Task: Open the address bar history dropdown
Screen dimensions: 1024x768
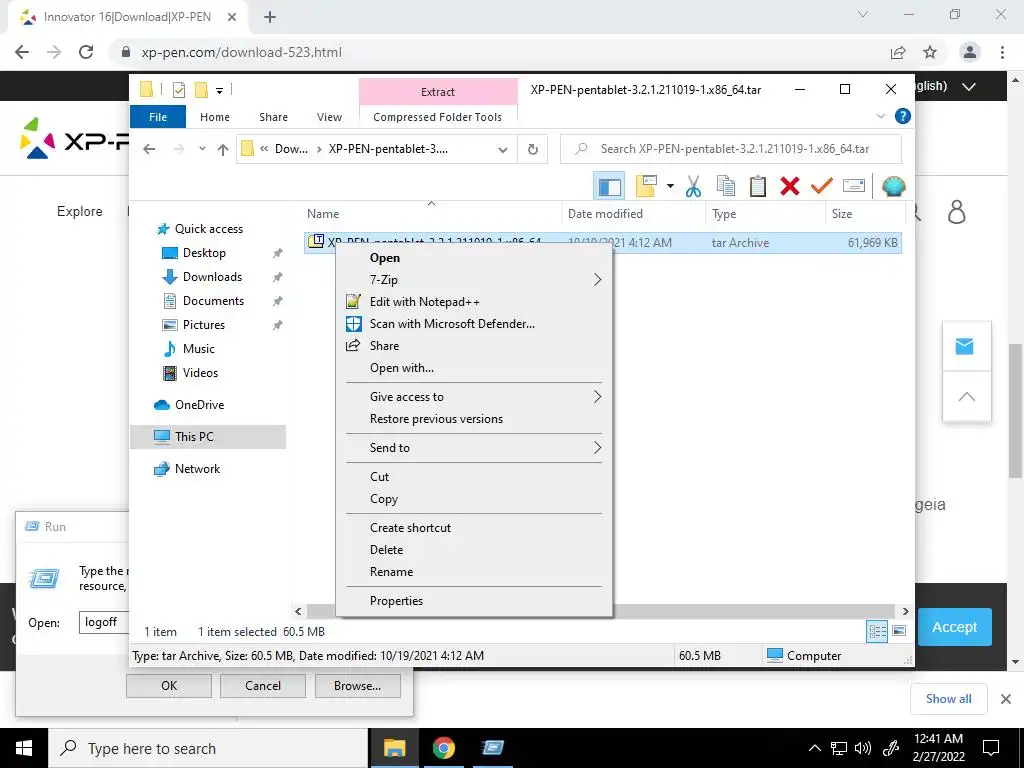Action: coord(503,150)
